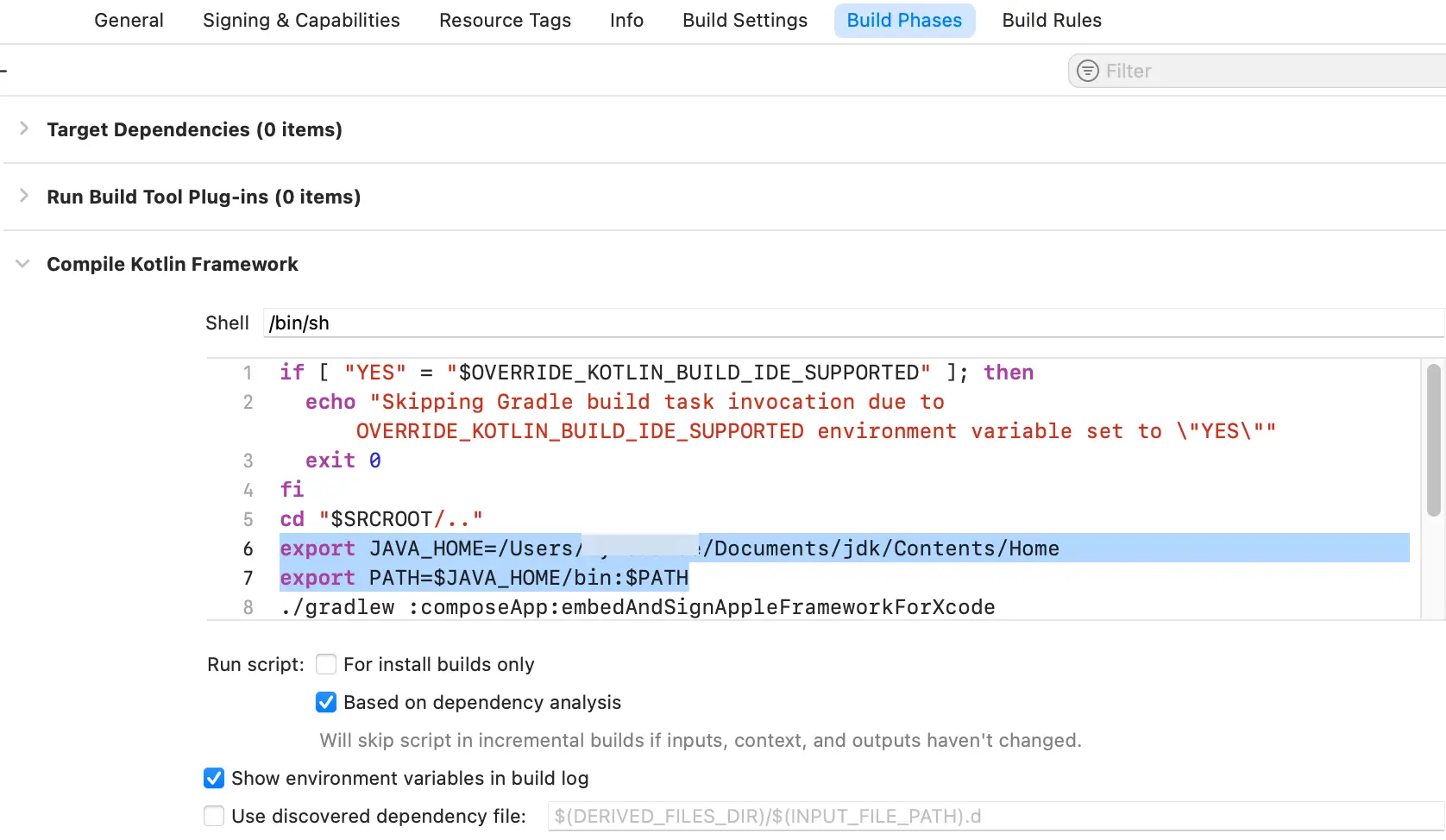The width and height of the screenshot is (1446, 840).
Task: Switch to Build Settings tab
Action: click(x=745, y=20)
